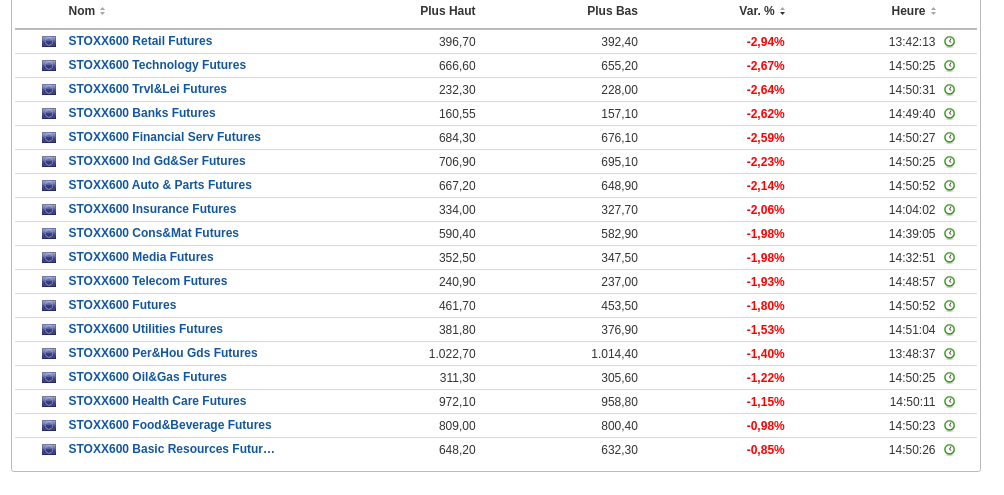Open the STOXX600 Trvl&Lei Futures link
Viewport: 1004px width, 495px height.
tap(147, 89)
